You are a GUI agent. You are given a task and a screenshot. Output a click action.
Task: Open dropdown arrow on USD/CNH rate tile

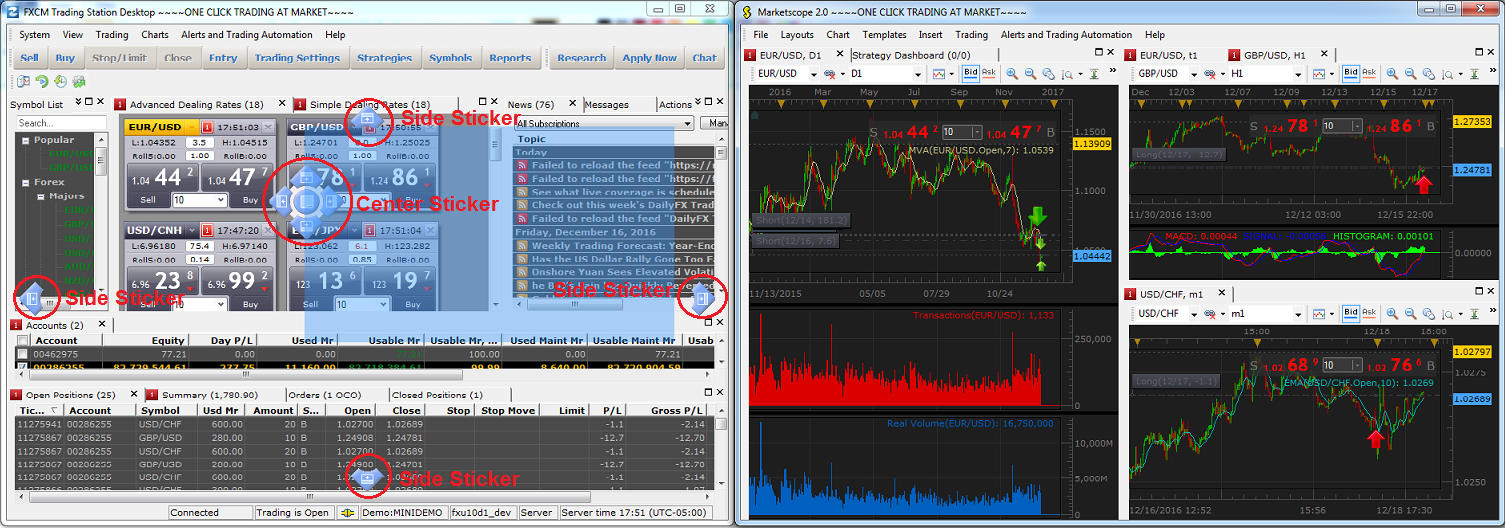coord(192,230)
